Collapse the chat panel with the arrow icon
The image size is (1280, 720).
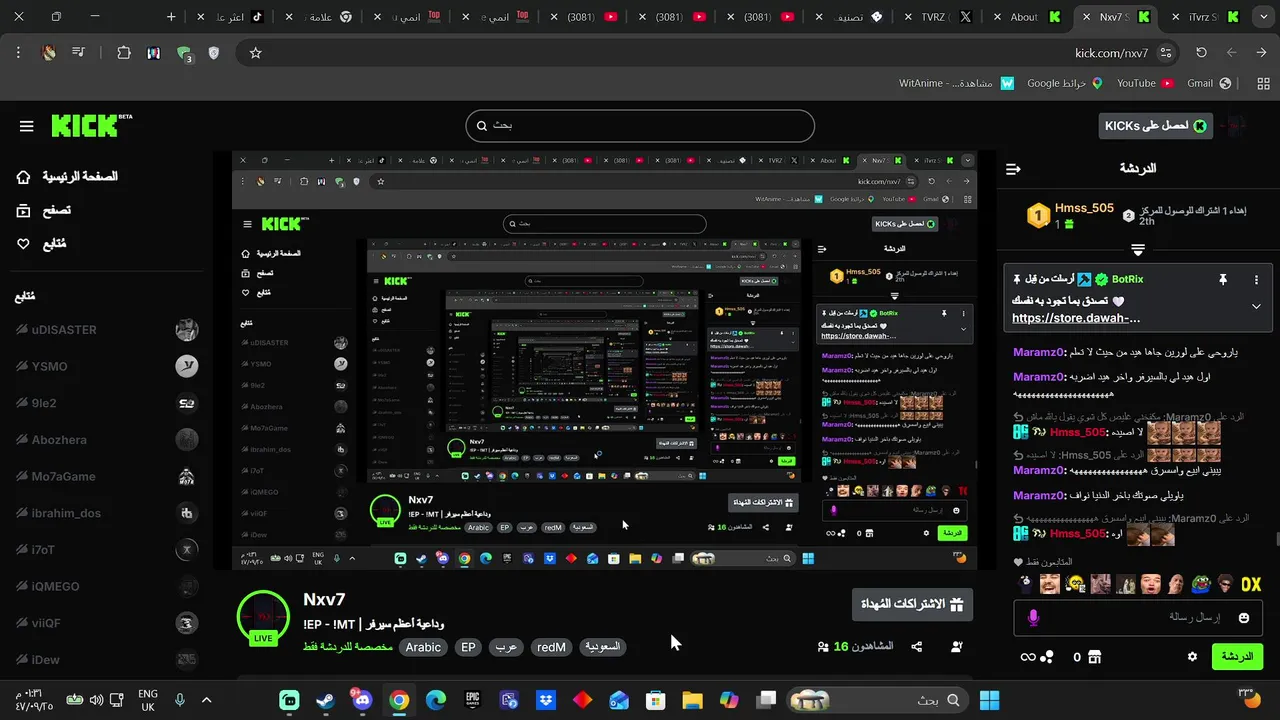click(1013, 169)
